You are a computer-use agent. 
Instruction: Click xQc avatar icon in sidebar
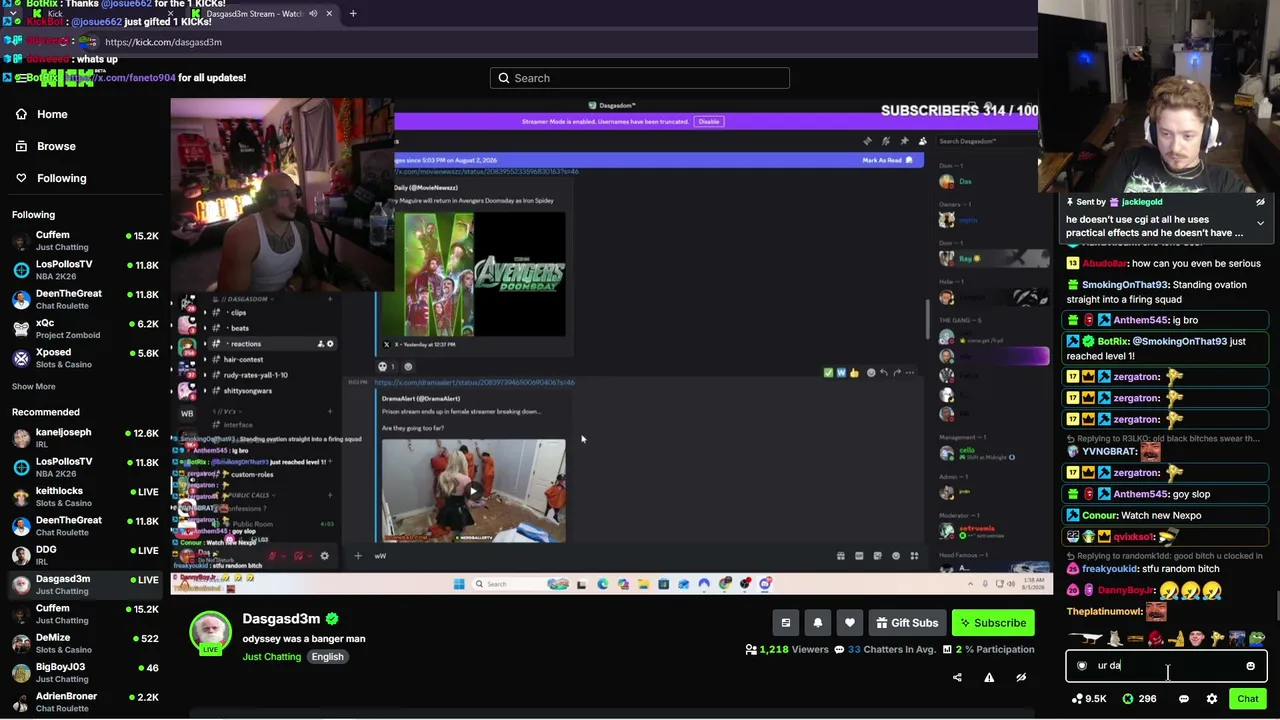pos(21,329)
